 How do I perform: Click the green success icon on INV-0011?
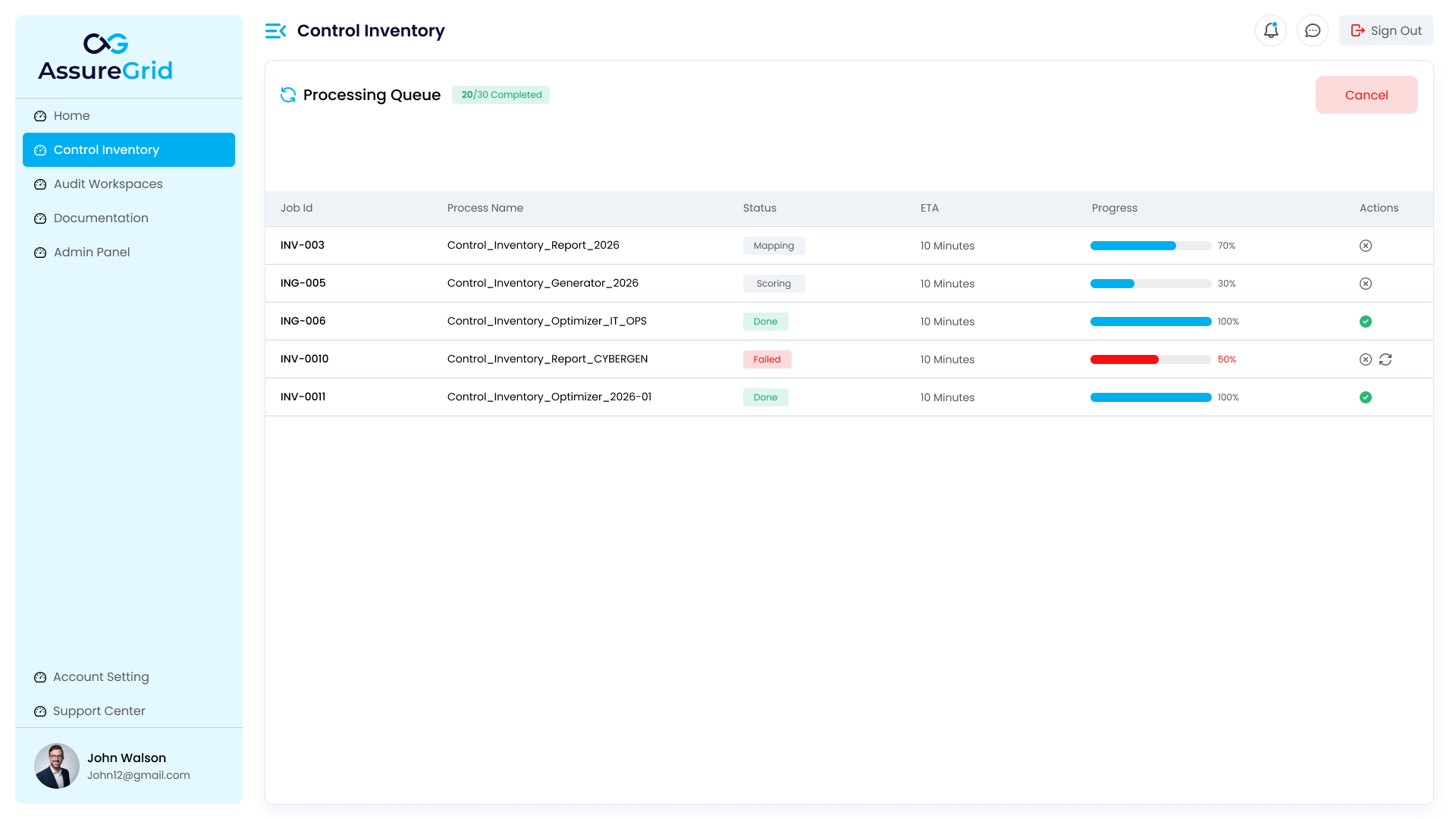(1366, 397)
